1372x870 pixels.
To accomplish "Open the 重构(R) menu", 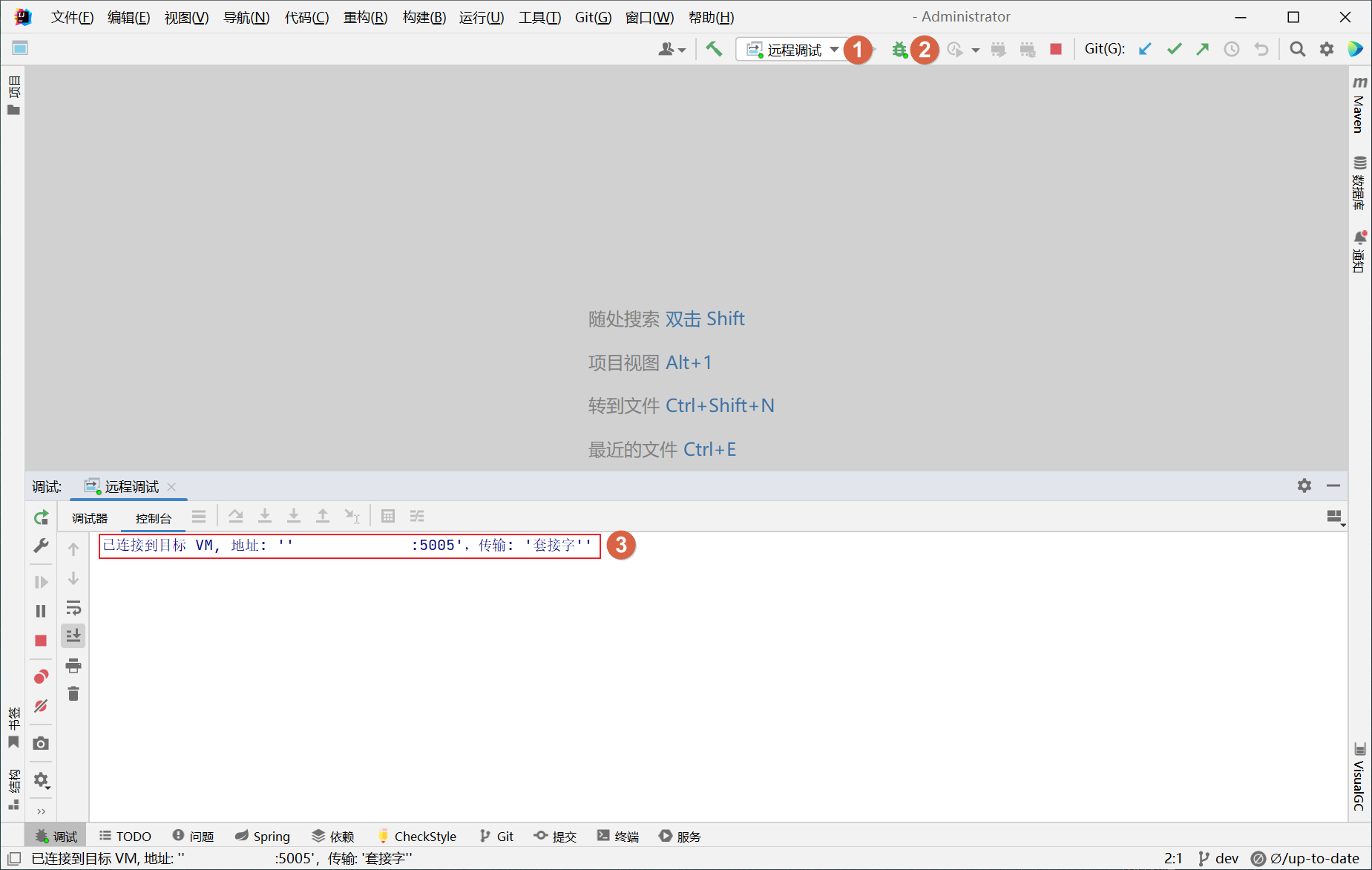I will pyautogui.click(x=365, y=17).
